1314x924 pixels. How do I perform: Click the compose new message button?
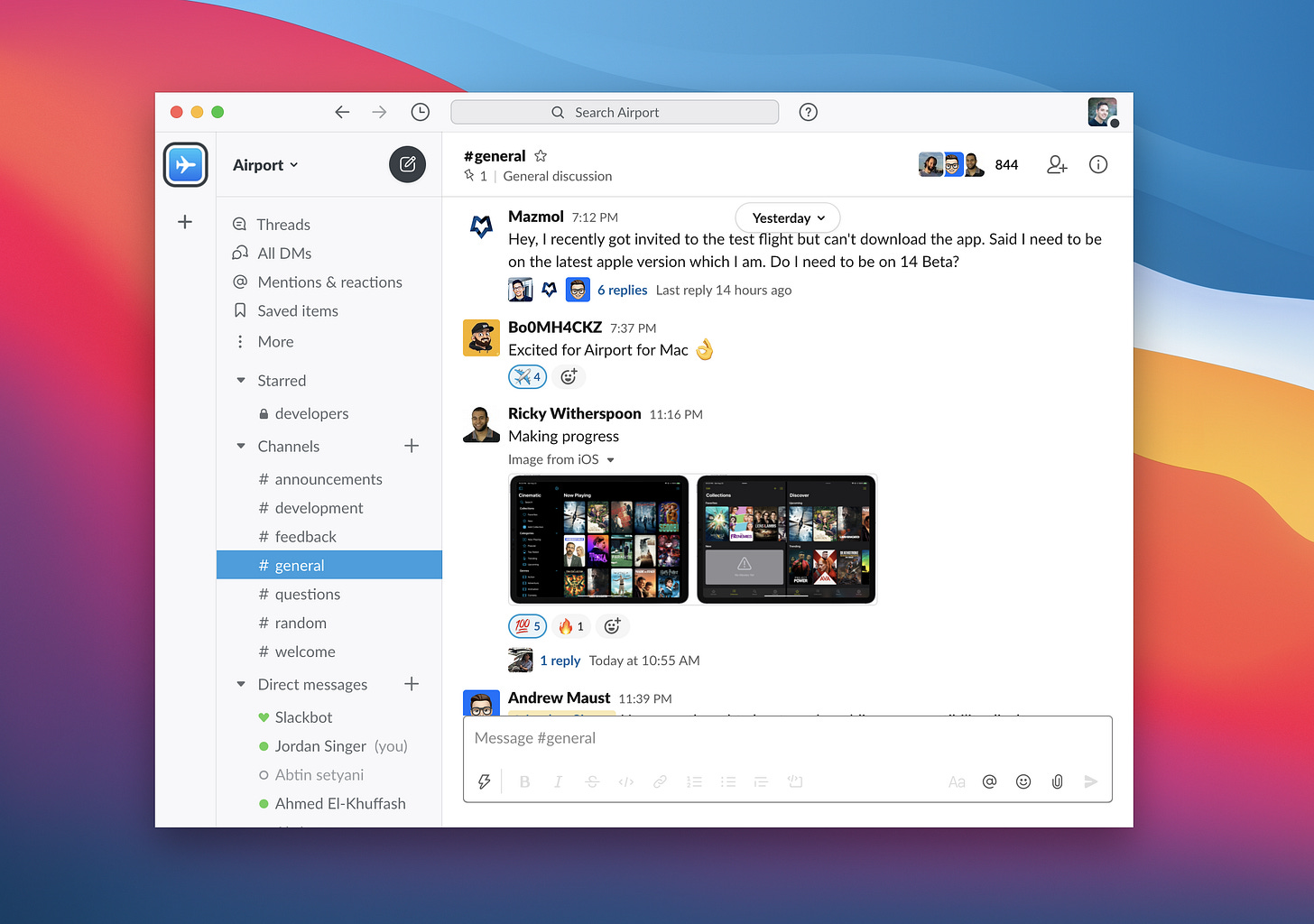(x=407, y=164)
